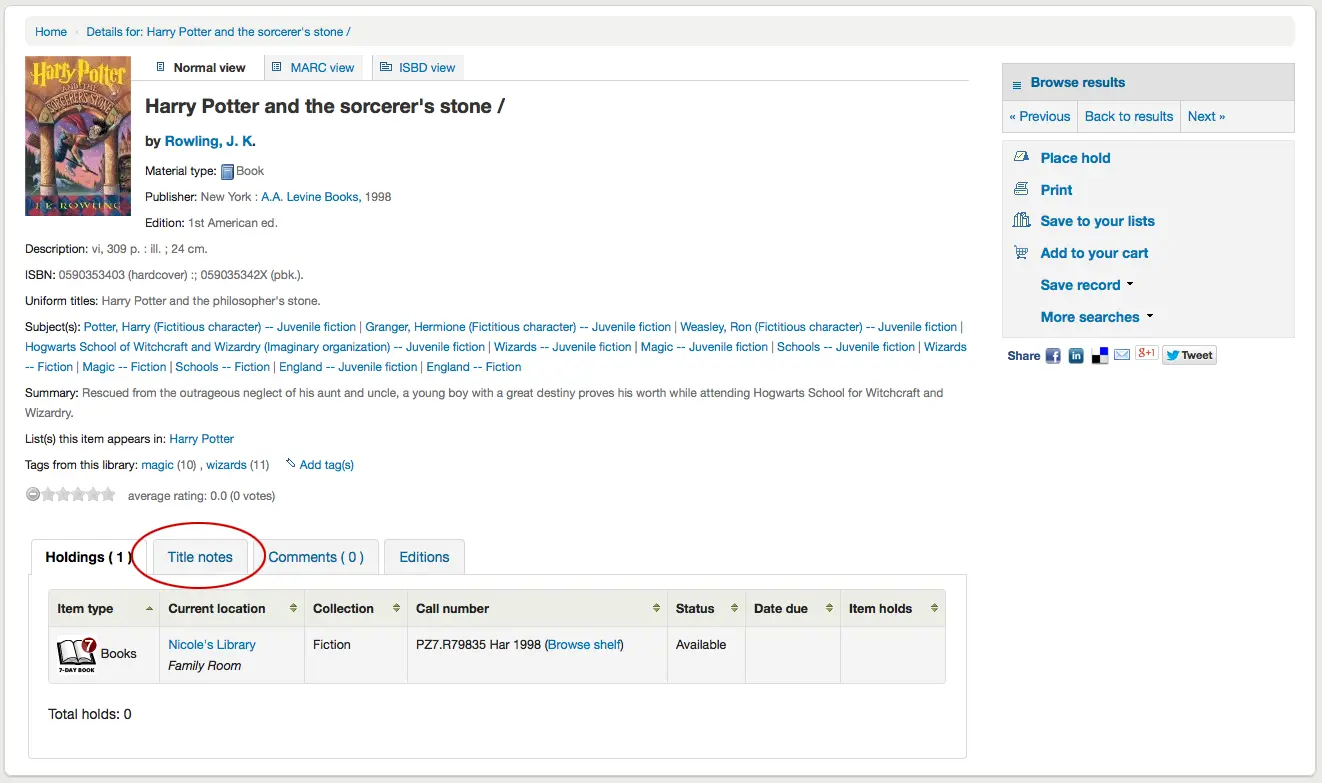Open the Comments ( 0 ) tab
This screenshot has height=783, width=1322.
pos(316,557)
